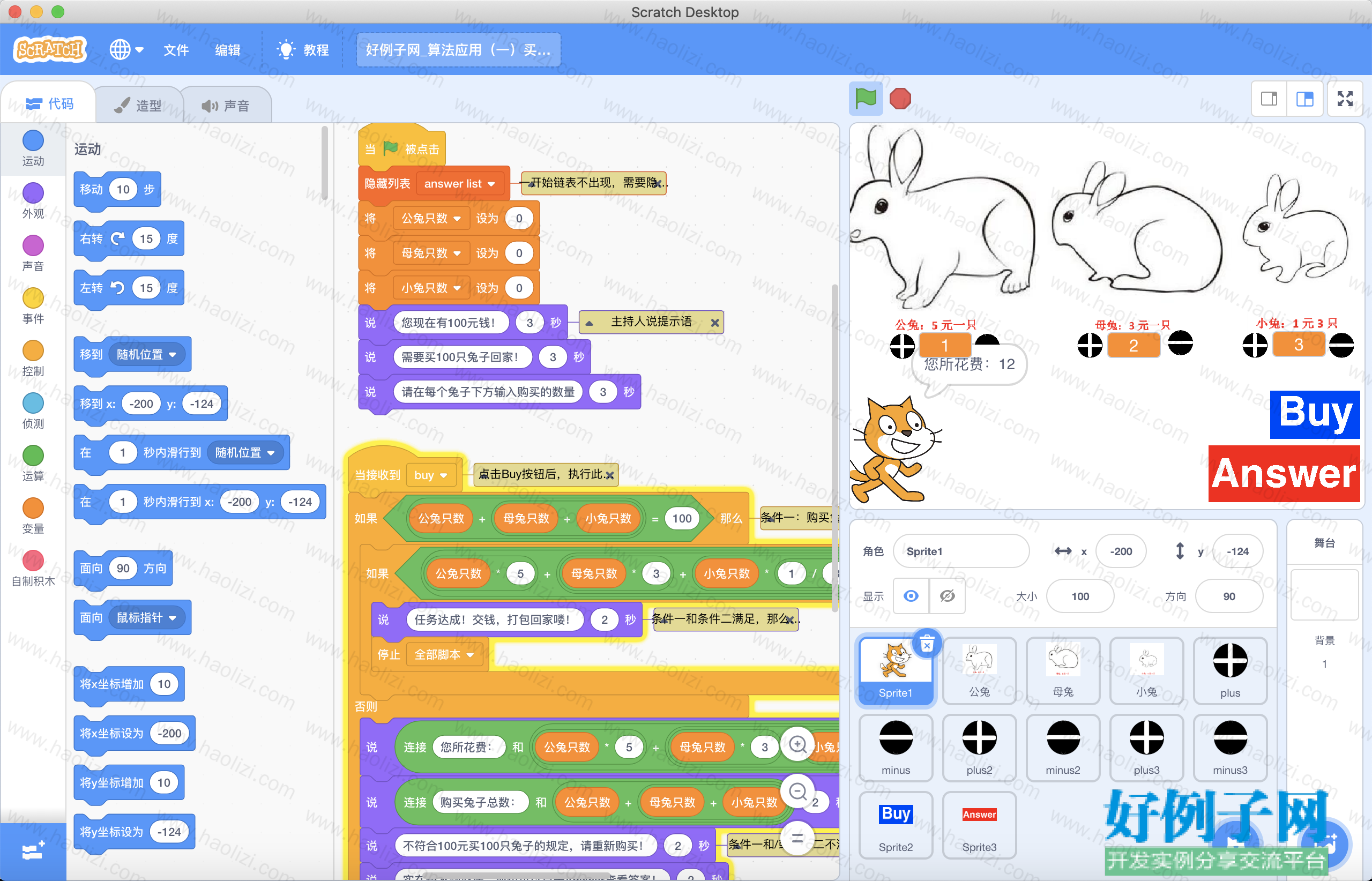The height and width of the screenshot is (881, 1372).
Task: Click plus icon under 公兔 on stage
Action: coord(903,346)
